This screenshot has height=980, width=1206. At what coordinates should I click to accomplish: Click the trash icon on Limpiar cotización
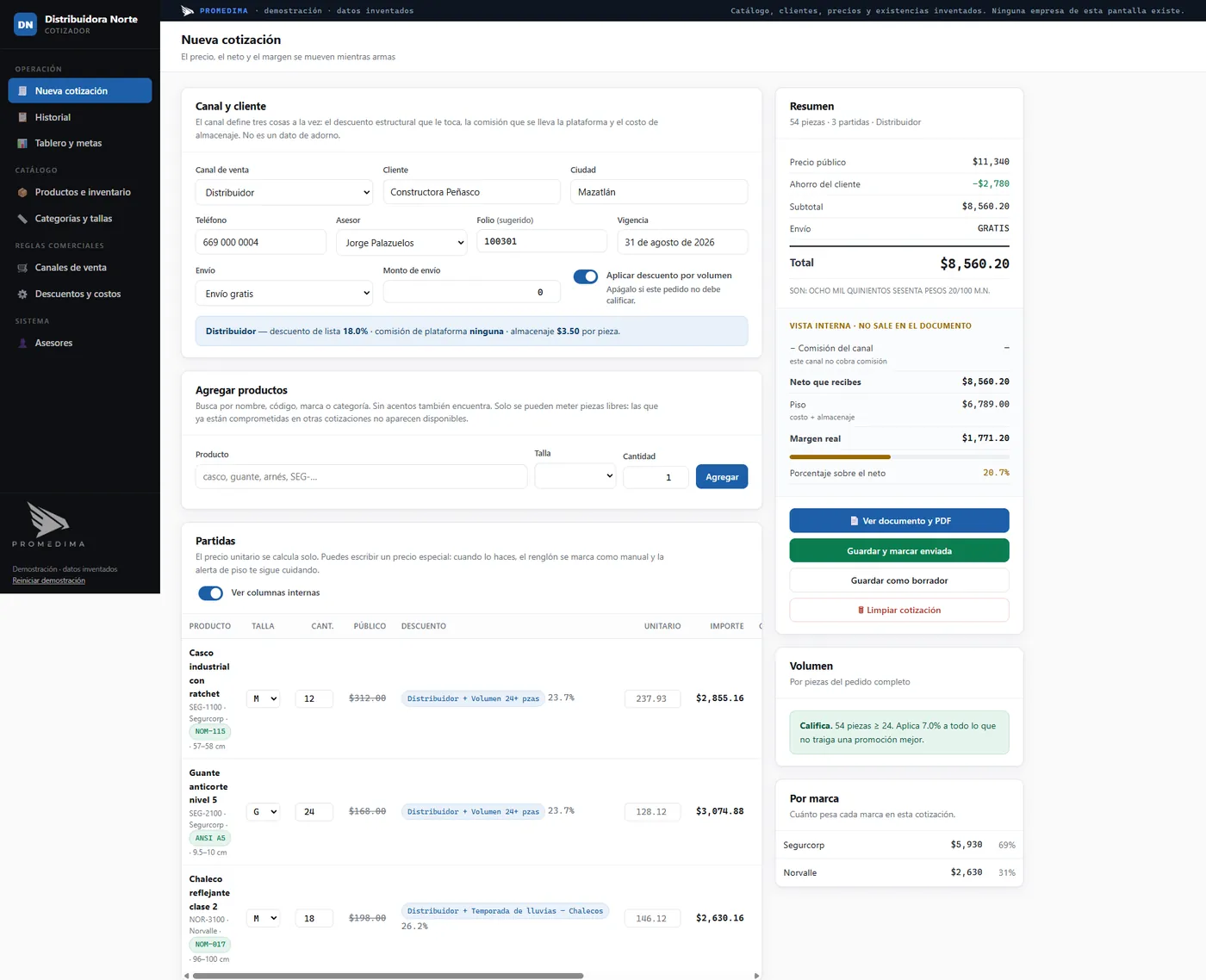coord(861,610)
